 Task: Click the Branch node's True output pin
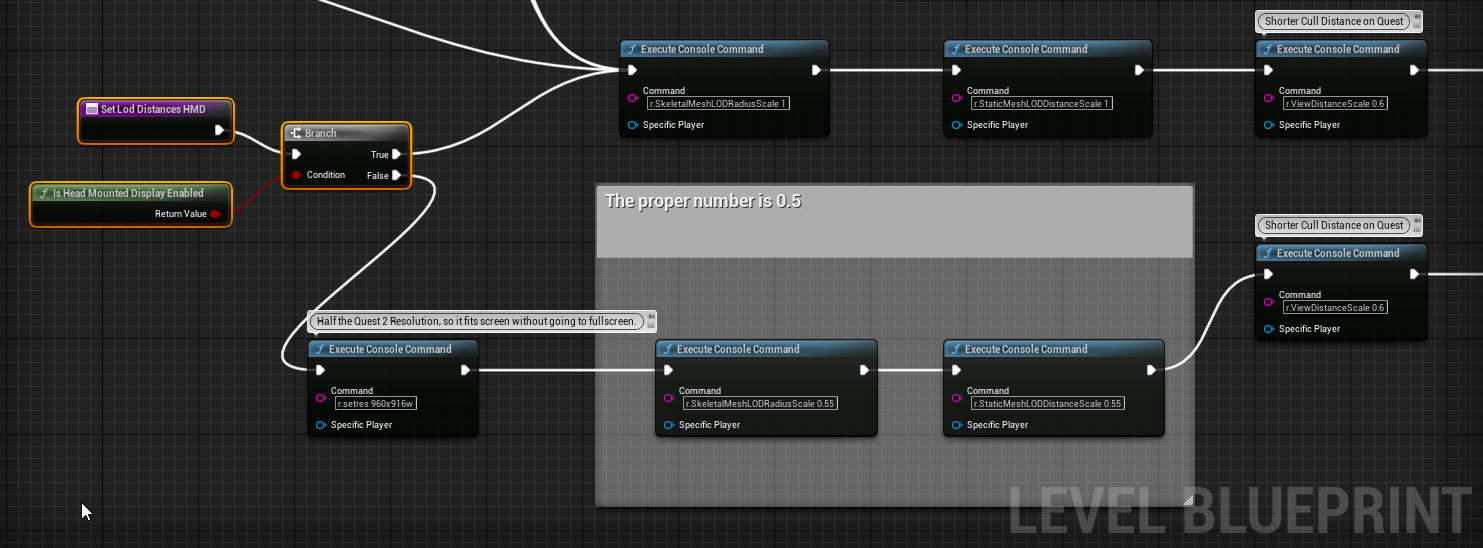[397, 154]
